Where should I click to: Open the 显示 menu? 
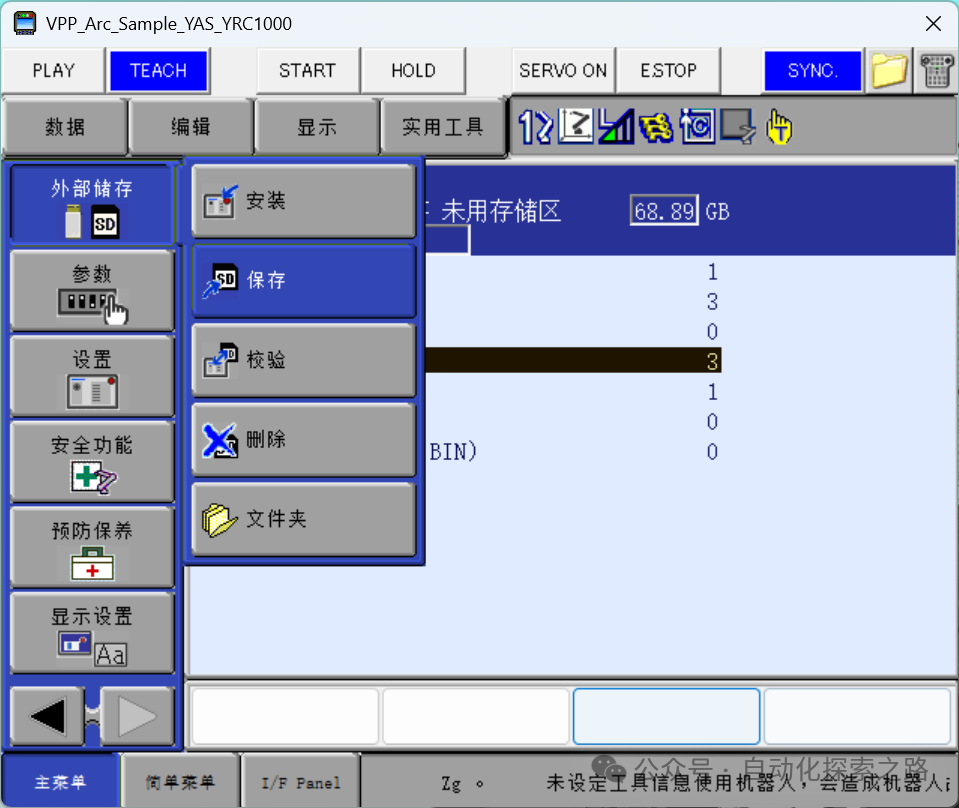tap(317, 127)
